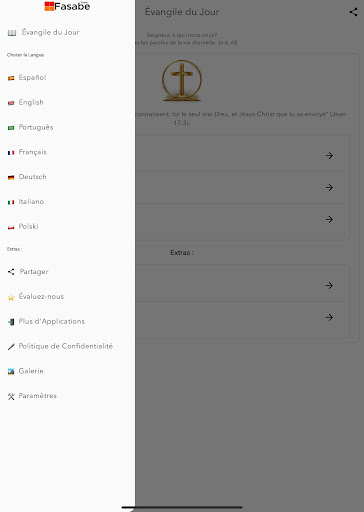Open the Galerie picture icon
This screenshot has width=364, height=512.
(x=11, y=371)
